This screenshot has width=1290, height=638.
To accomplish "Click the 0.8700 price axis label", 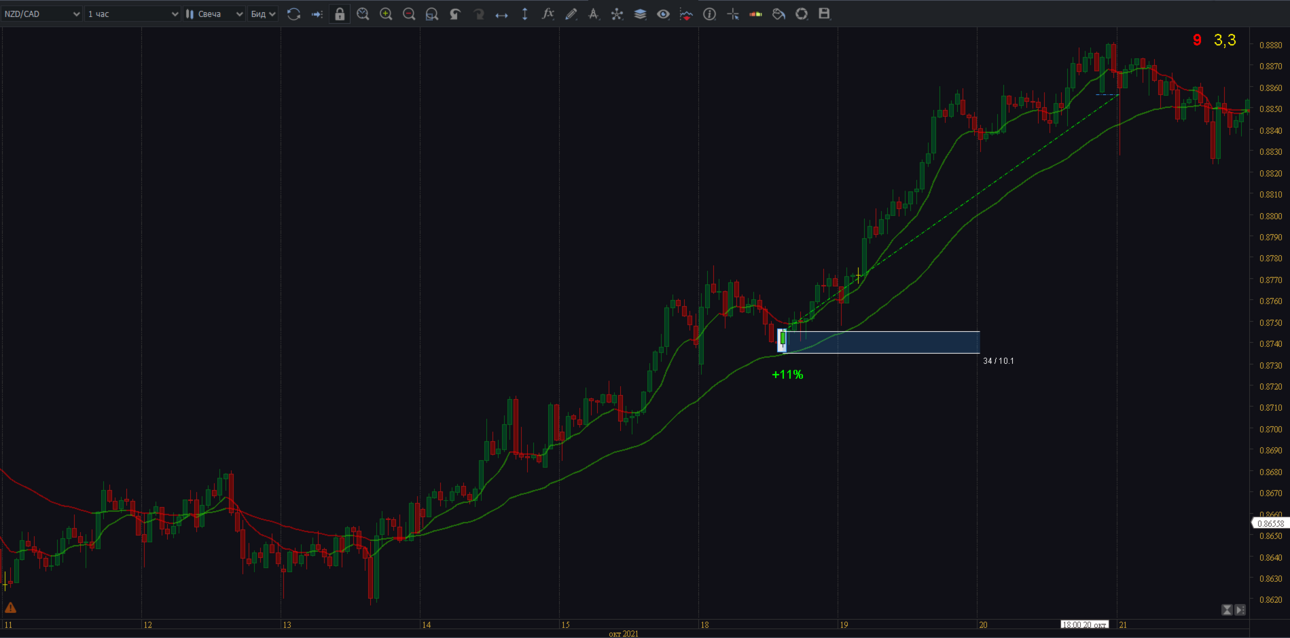I will pos(1270,430).
